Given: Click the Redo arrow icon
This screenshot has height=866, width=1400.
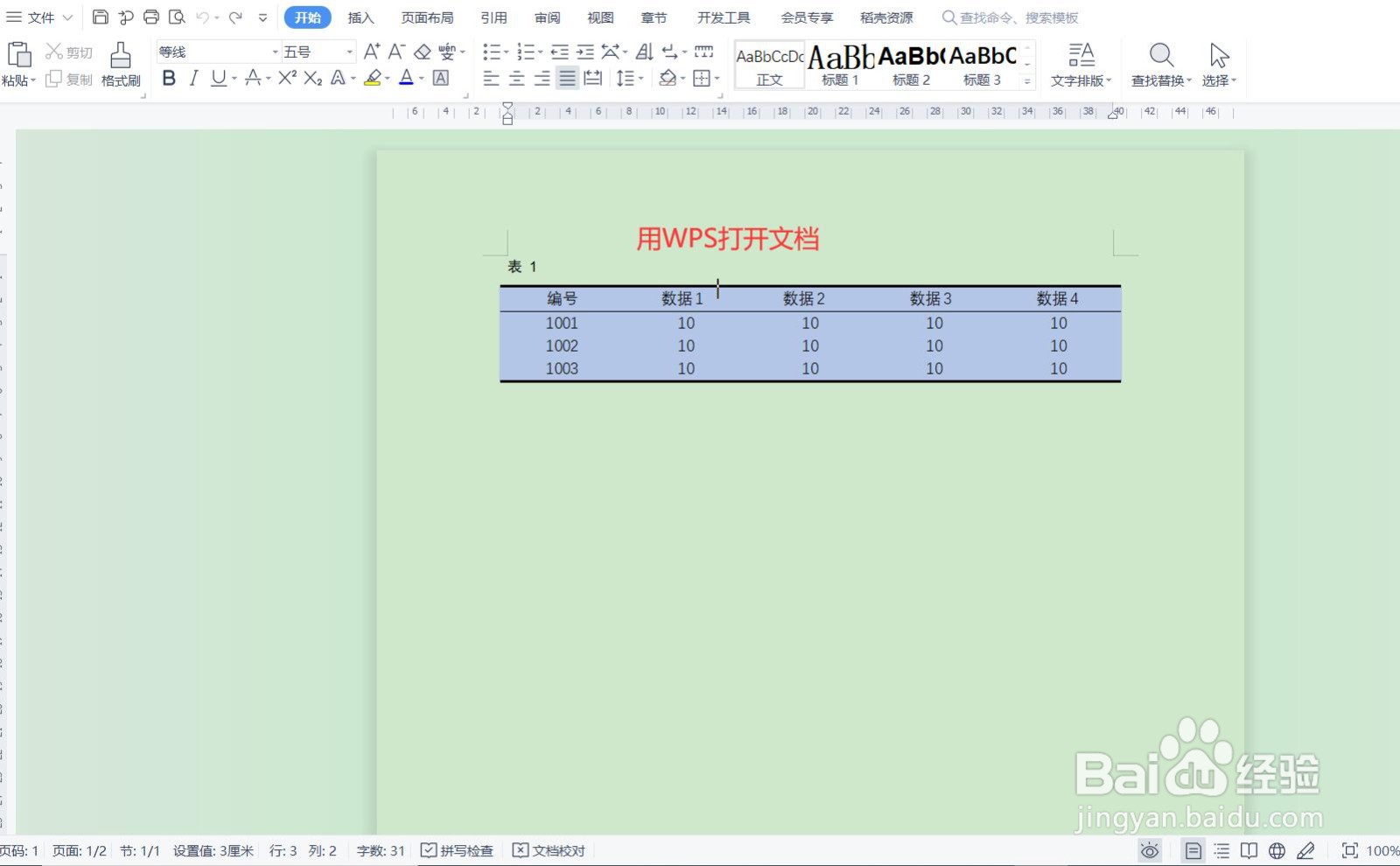Looking at the screenshot, I should click(x=235, y=17).
